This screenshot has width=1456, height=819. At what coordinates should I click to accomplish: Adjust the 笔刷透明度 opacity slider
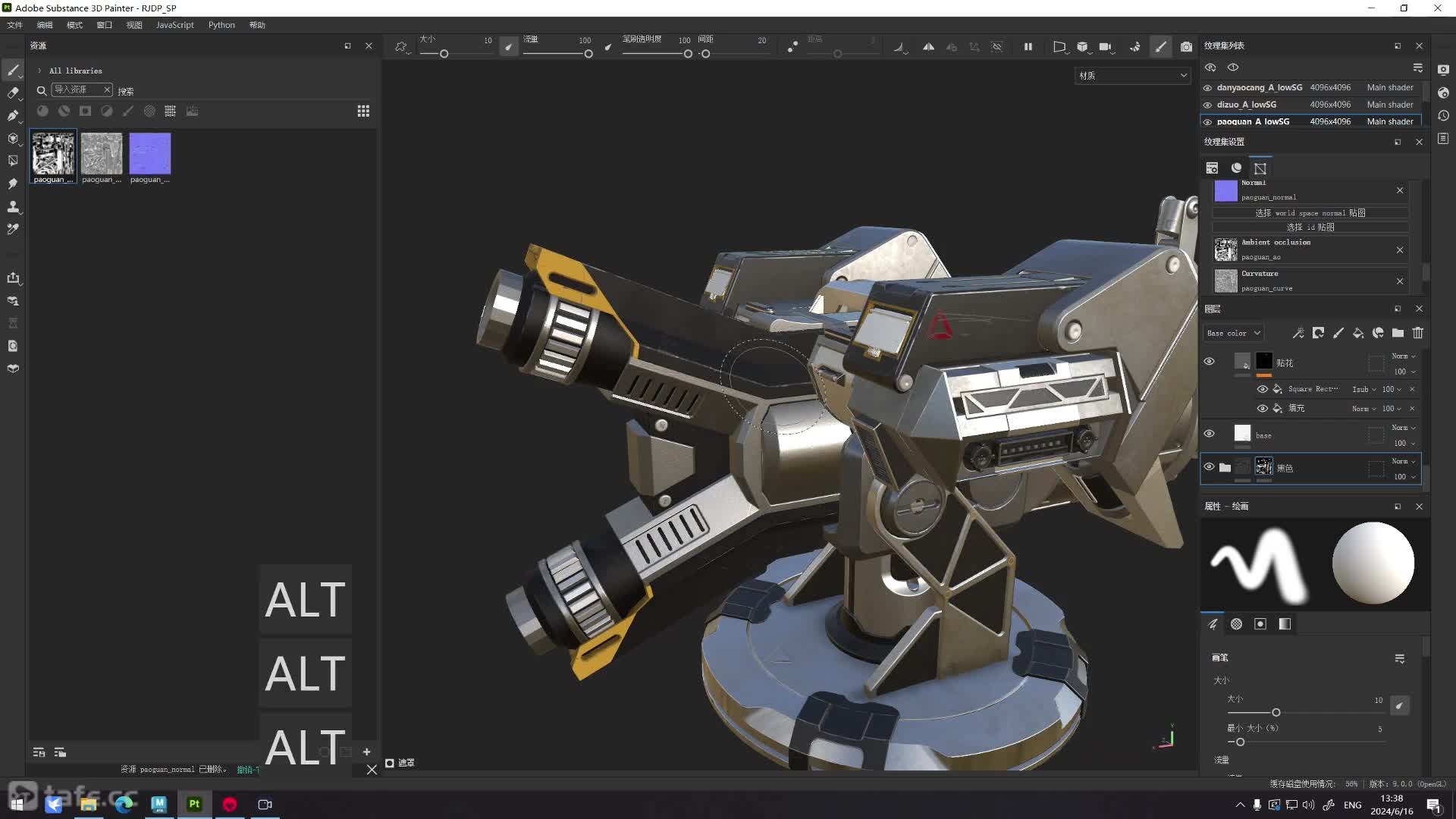pyautogui.click(x=657, y=54)
